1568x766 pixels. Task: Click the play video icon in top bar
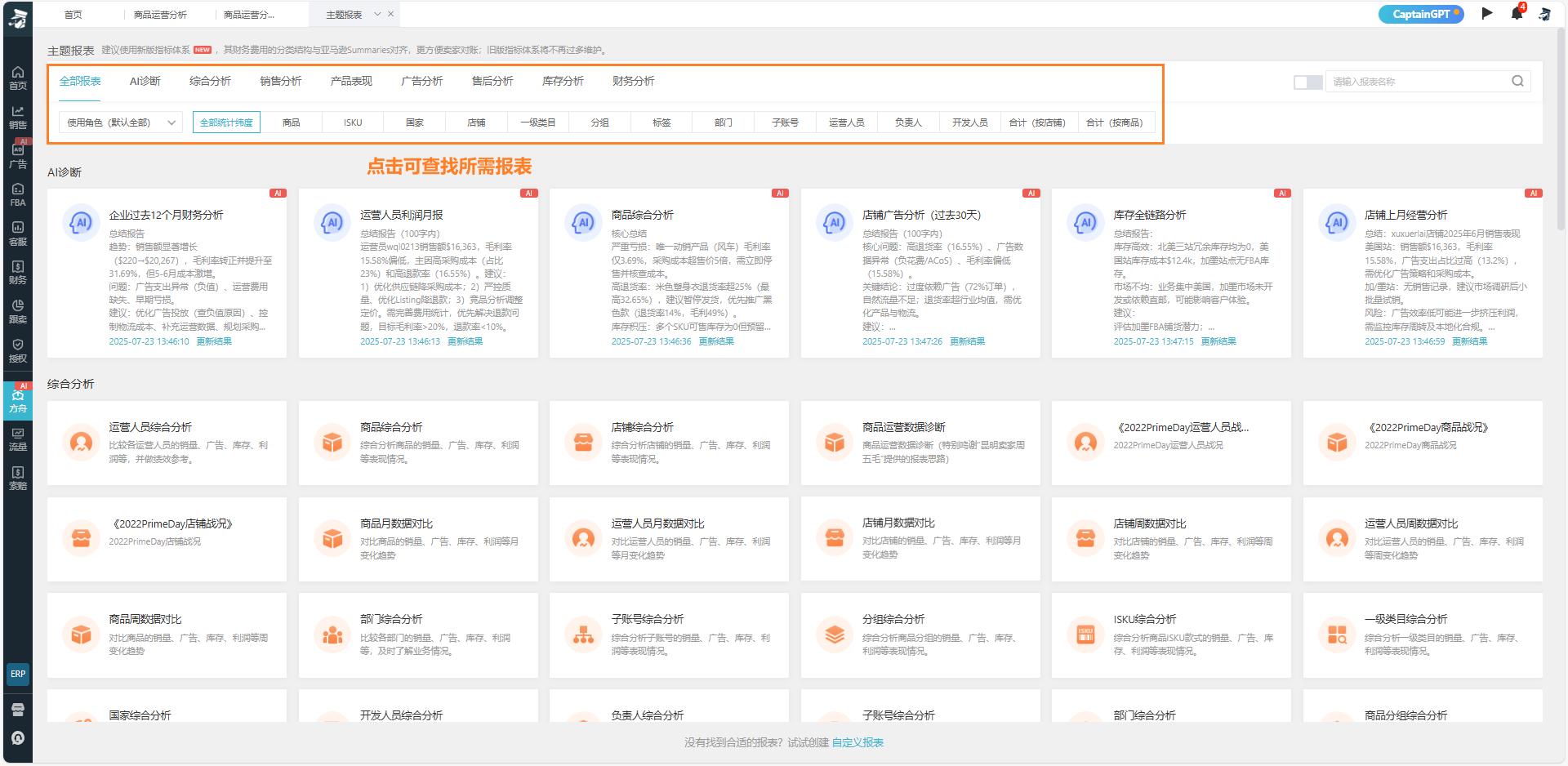tap(1487, 13)
